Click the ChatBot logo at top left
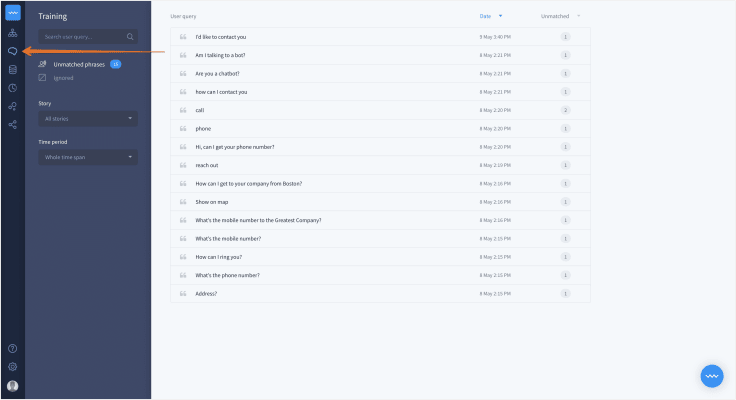 point(12,13)
